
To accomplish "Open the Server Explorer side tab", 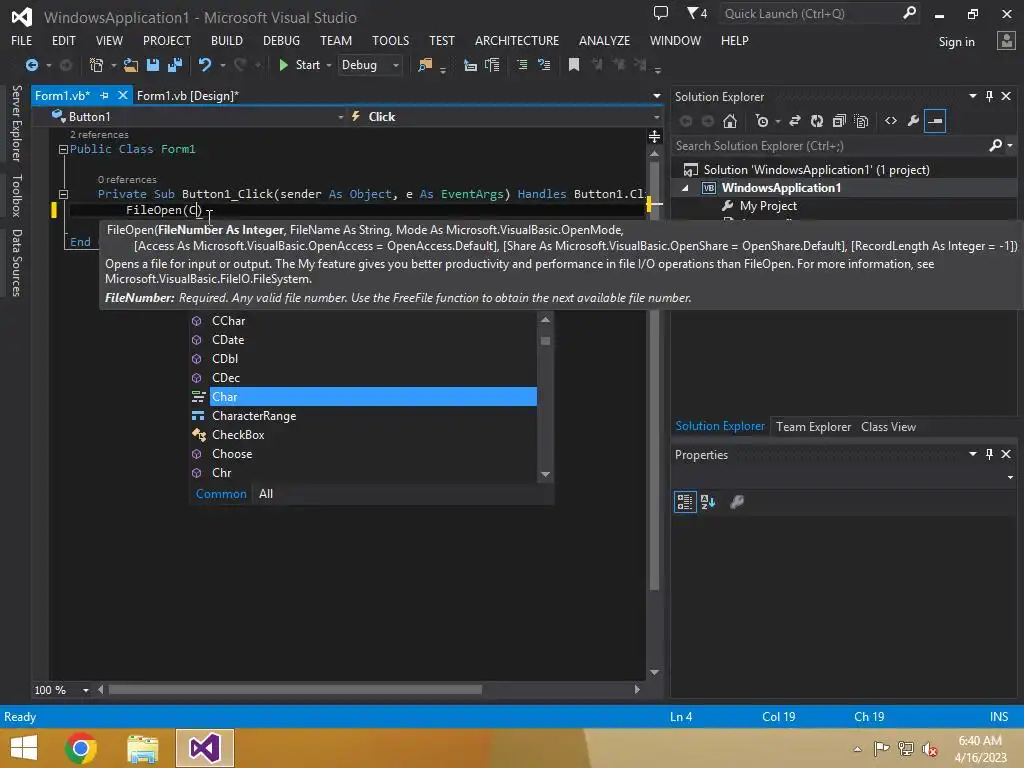I will coord(17,123).
